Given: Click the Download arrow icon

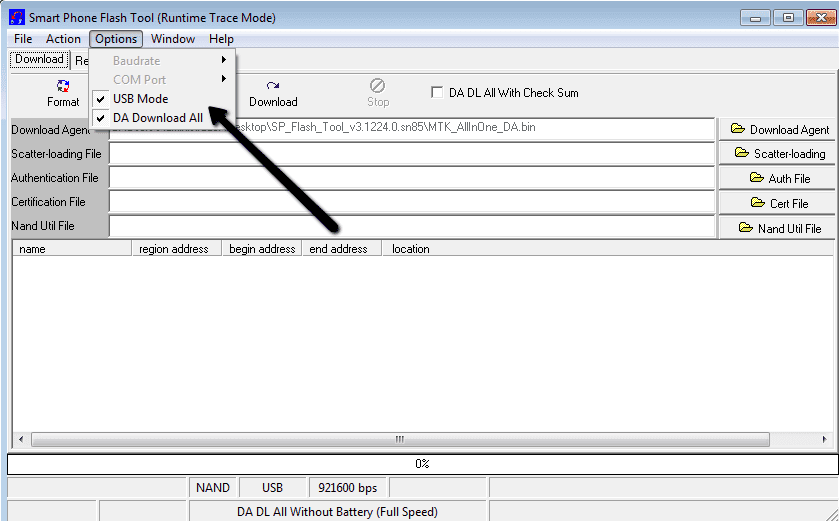Looking at the screenshot, I should pyautogui.click(x=273, y=86).
